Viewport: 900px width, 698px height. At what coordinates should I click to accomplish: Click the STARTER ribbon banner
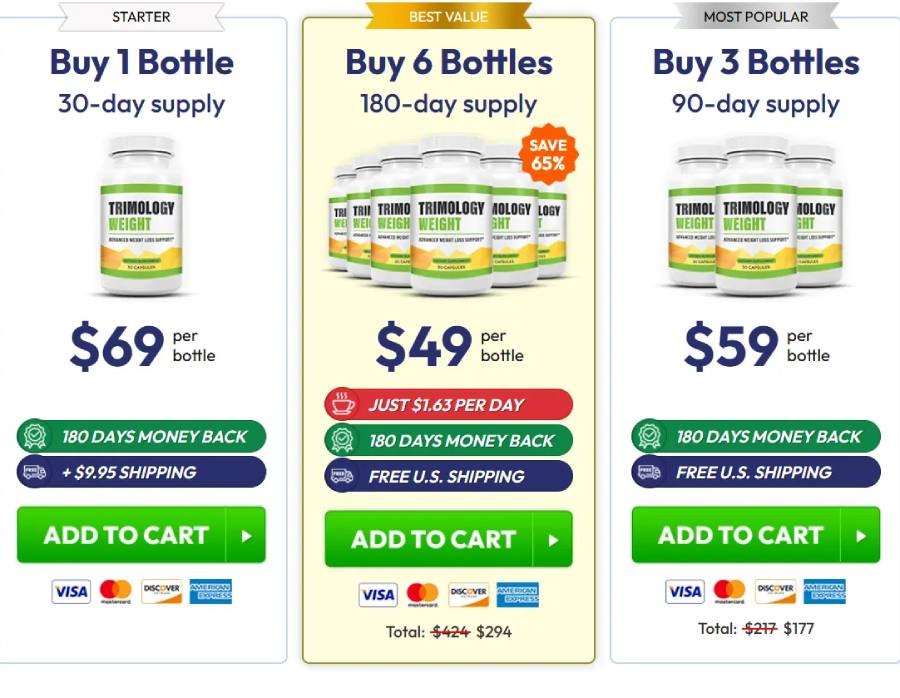click(x=140, y=16)
